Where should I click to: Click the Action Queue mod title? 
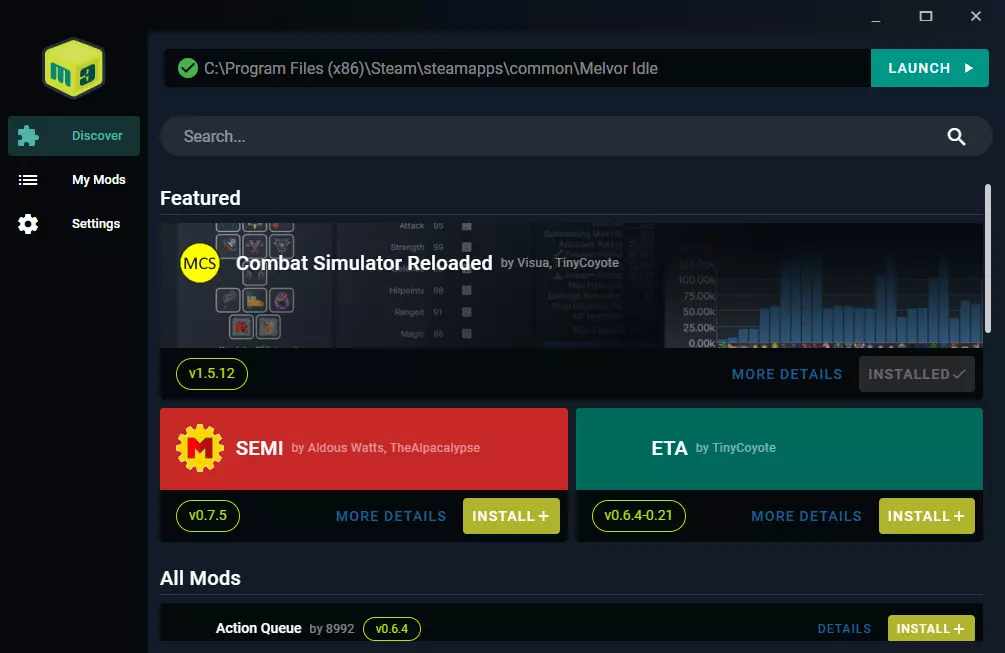(x=258, y=629)
